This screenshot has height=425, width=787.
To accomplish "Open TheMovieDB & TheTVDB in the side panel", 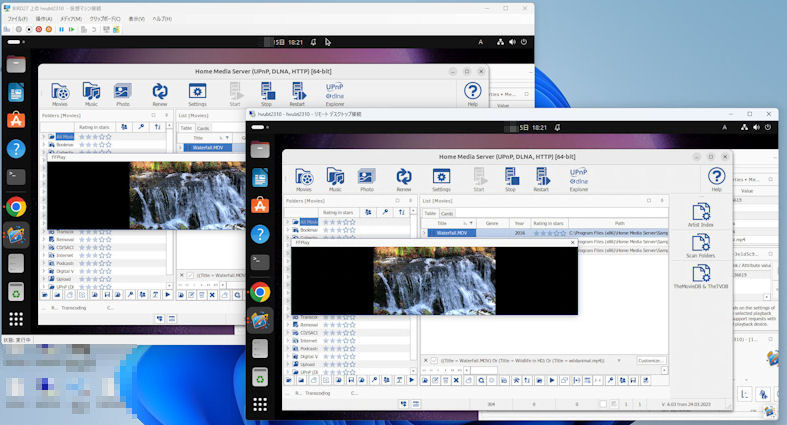I will (x=701, y=277).
